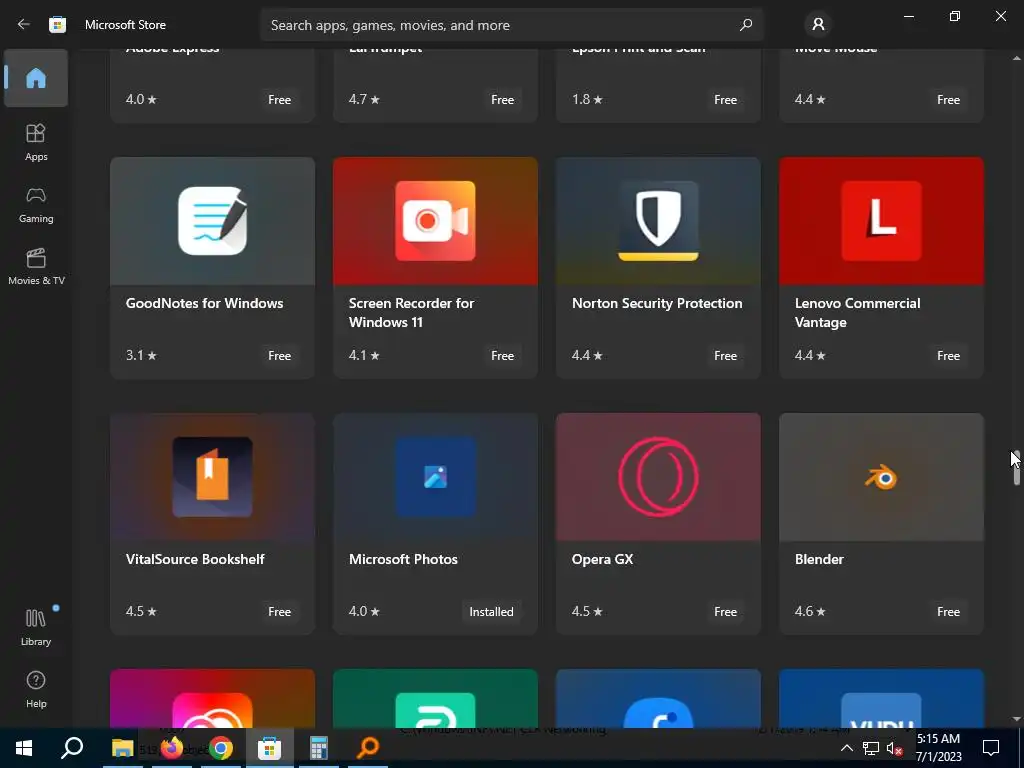Open the user account profile icon
This screenshot has width=1024, height=768.
tap(818, 25)
